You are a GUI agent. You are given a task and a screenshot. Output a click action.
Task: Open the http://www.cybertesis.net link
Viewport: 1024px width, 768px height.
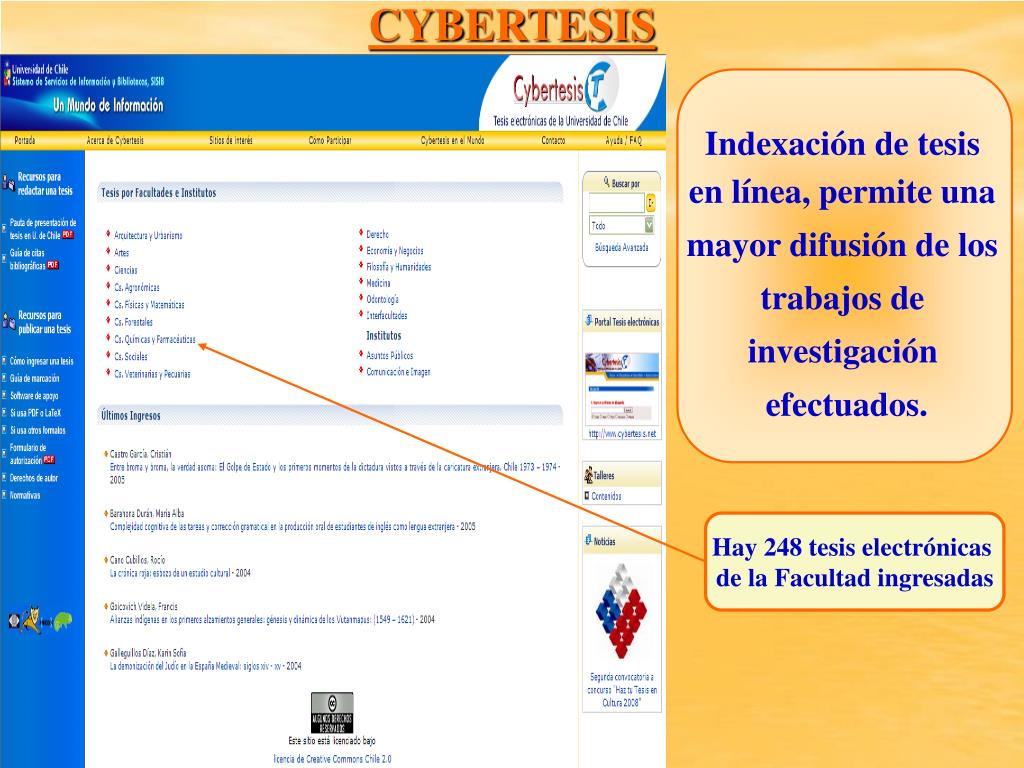622,434
